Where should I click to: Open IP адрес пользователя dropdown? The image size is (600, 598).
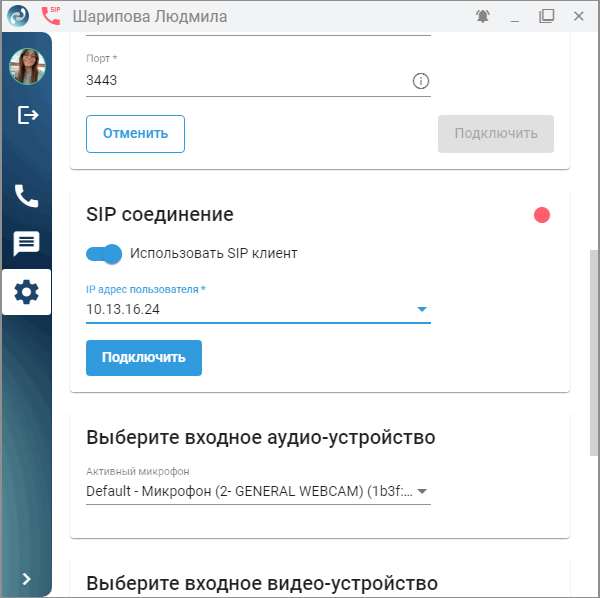click(x=258, y=309)
